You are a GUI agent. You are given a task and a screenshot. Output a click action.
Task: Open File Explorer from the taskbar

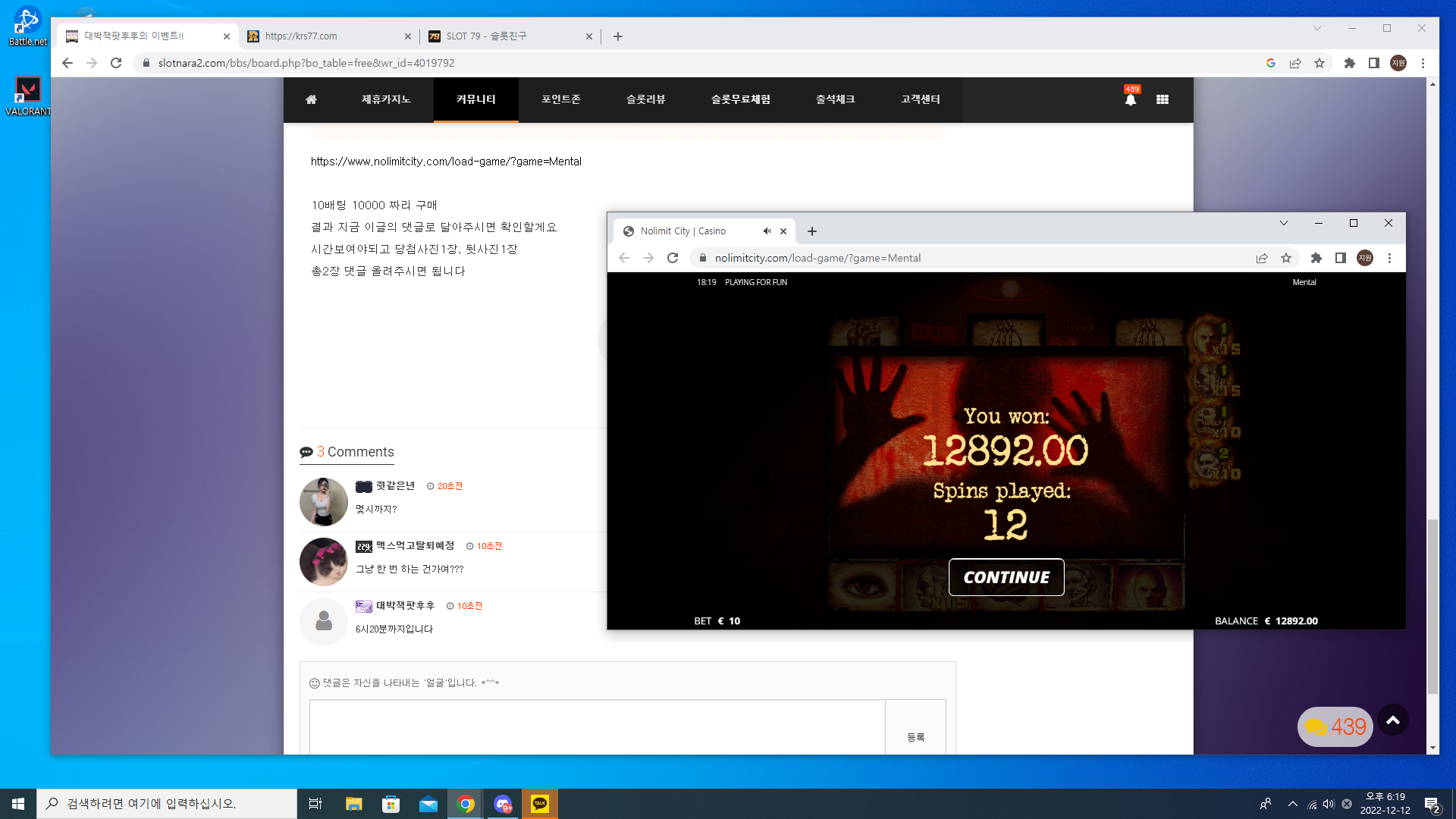point(354,804)
